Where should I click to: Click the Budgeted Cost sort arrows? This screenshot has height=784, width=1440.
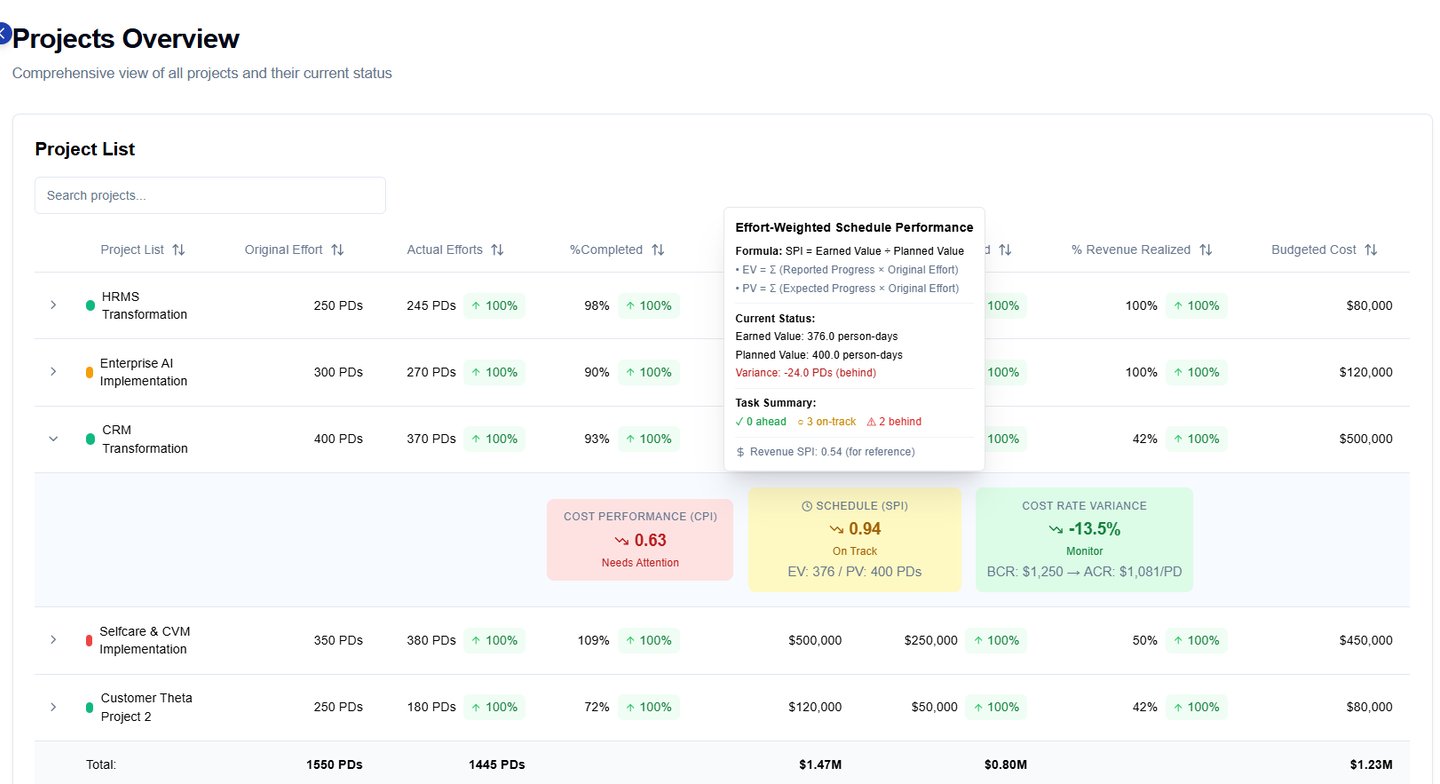coord(1371,250)
